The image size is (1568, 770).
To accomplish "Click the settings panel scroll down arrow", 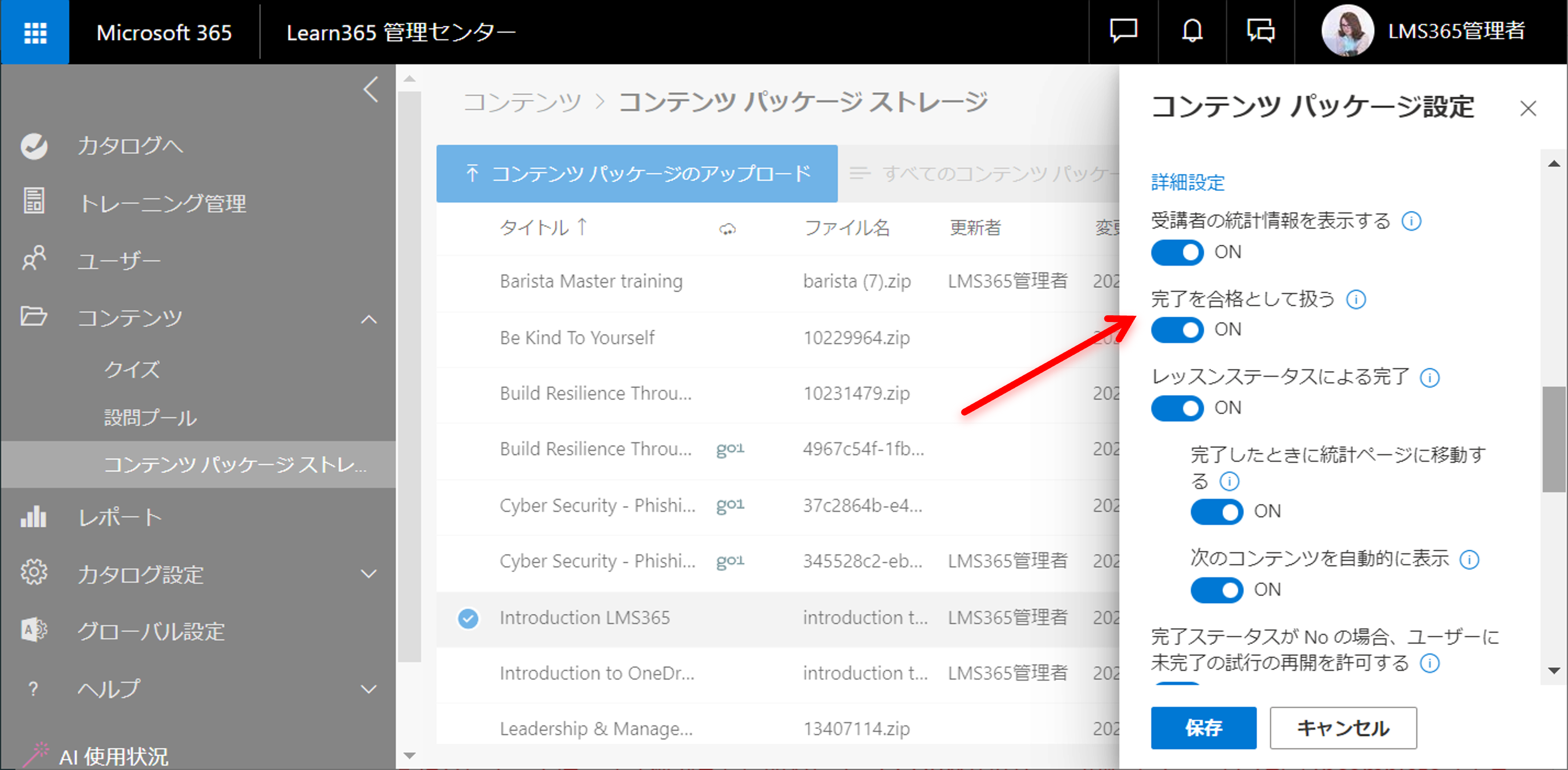I will [x=1554, y=671].
